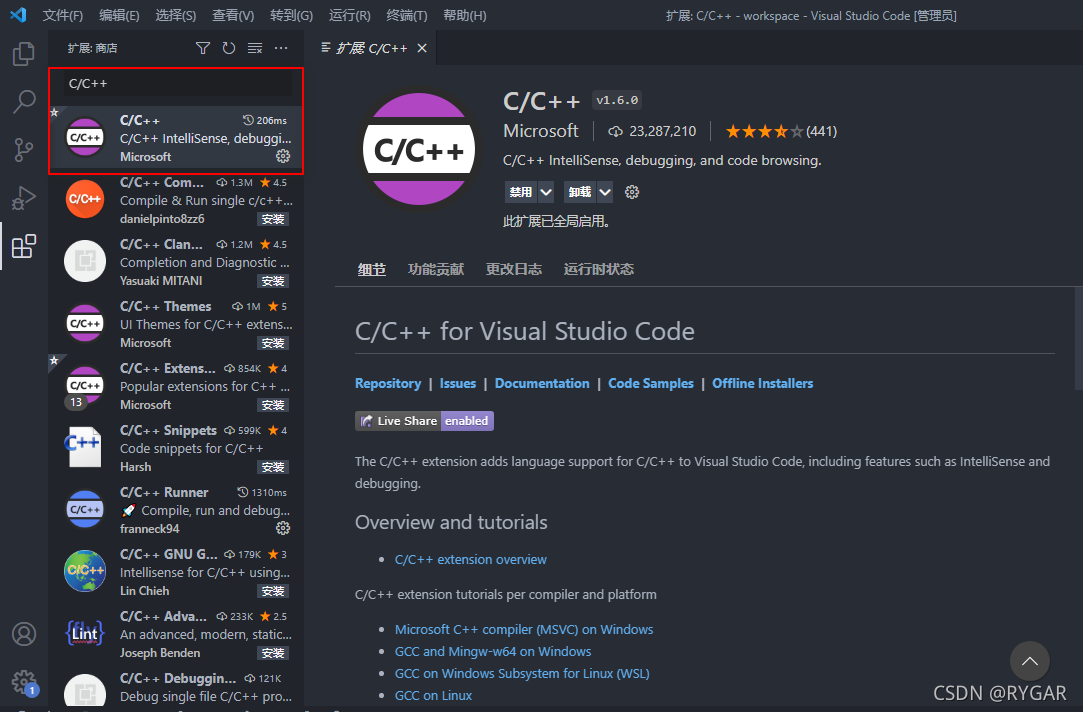
Task: Open the 运行(R) menu
Action: point(349,15)
